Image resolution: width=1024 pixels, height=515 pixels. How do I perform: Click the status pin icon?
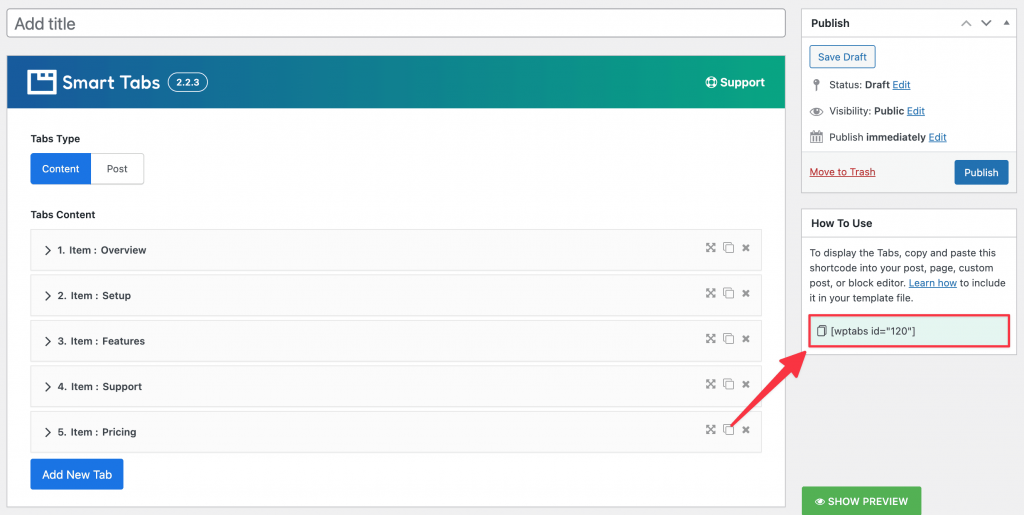[x=816, y=85]
